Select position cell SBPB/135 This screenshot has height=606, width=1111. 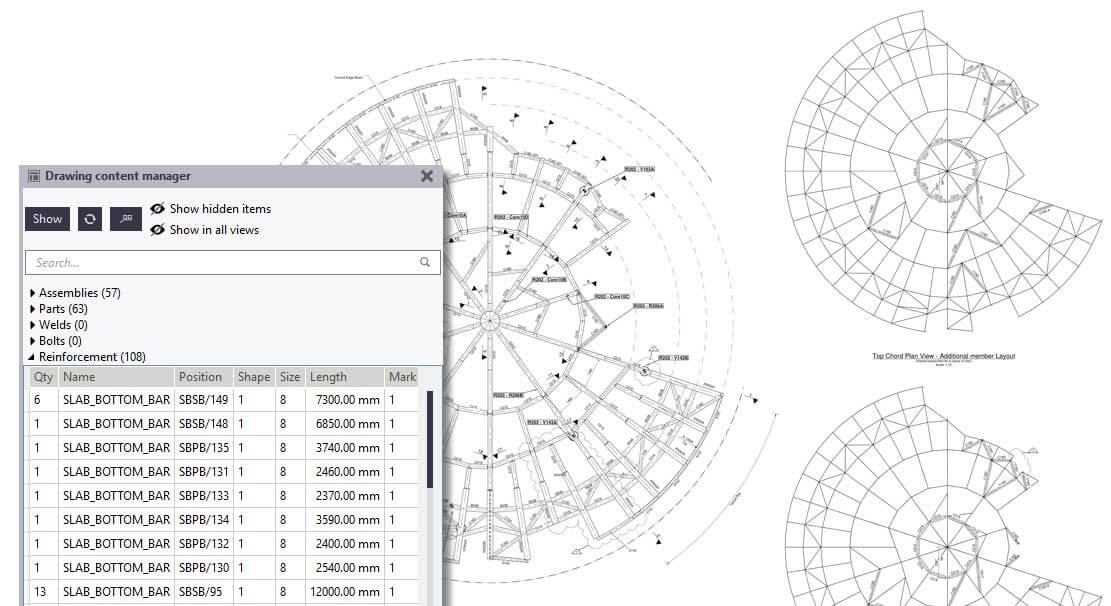coord(203,448)
